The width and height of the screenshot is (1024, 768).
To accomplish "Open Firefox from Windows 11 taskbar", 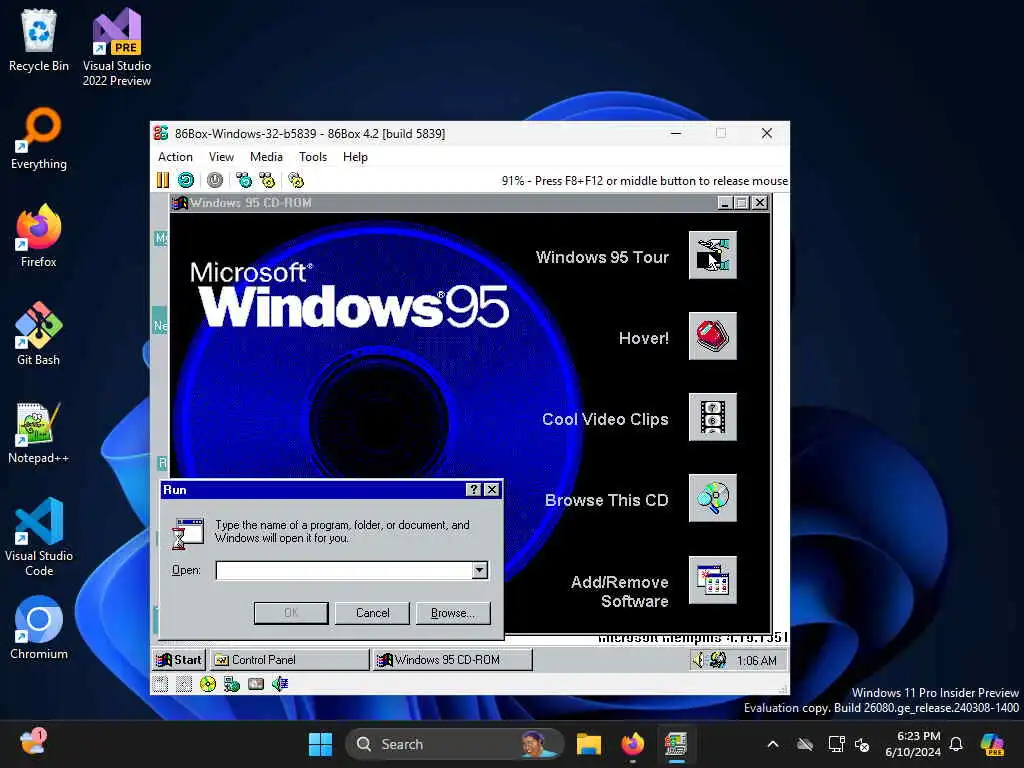I will click(632, 744).
